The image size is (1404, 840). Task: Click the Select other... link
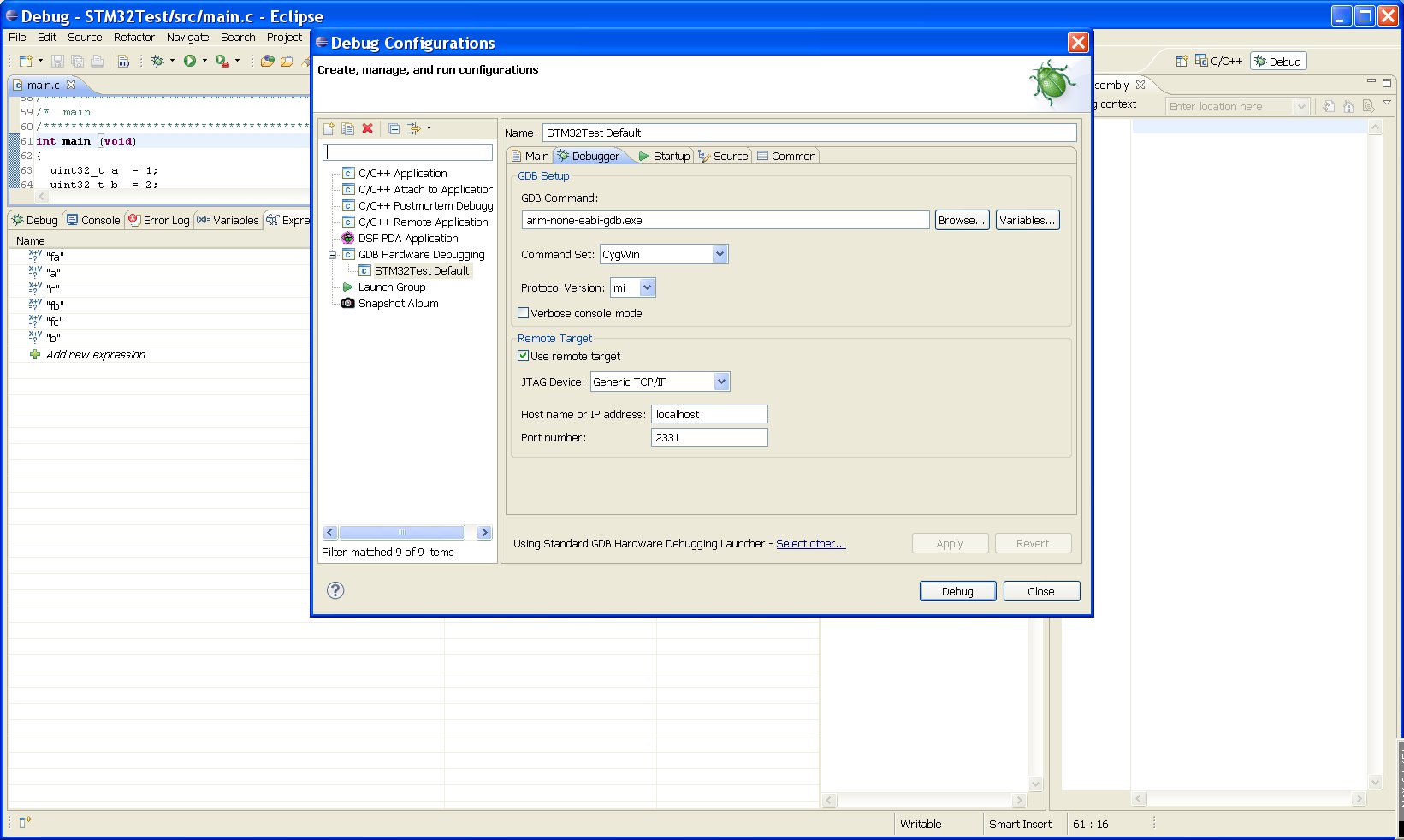point(810,543)
